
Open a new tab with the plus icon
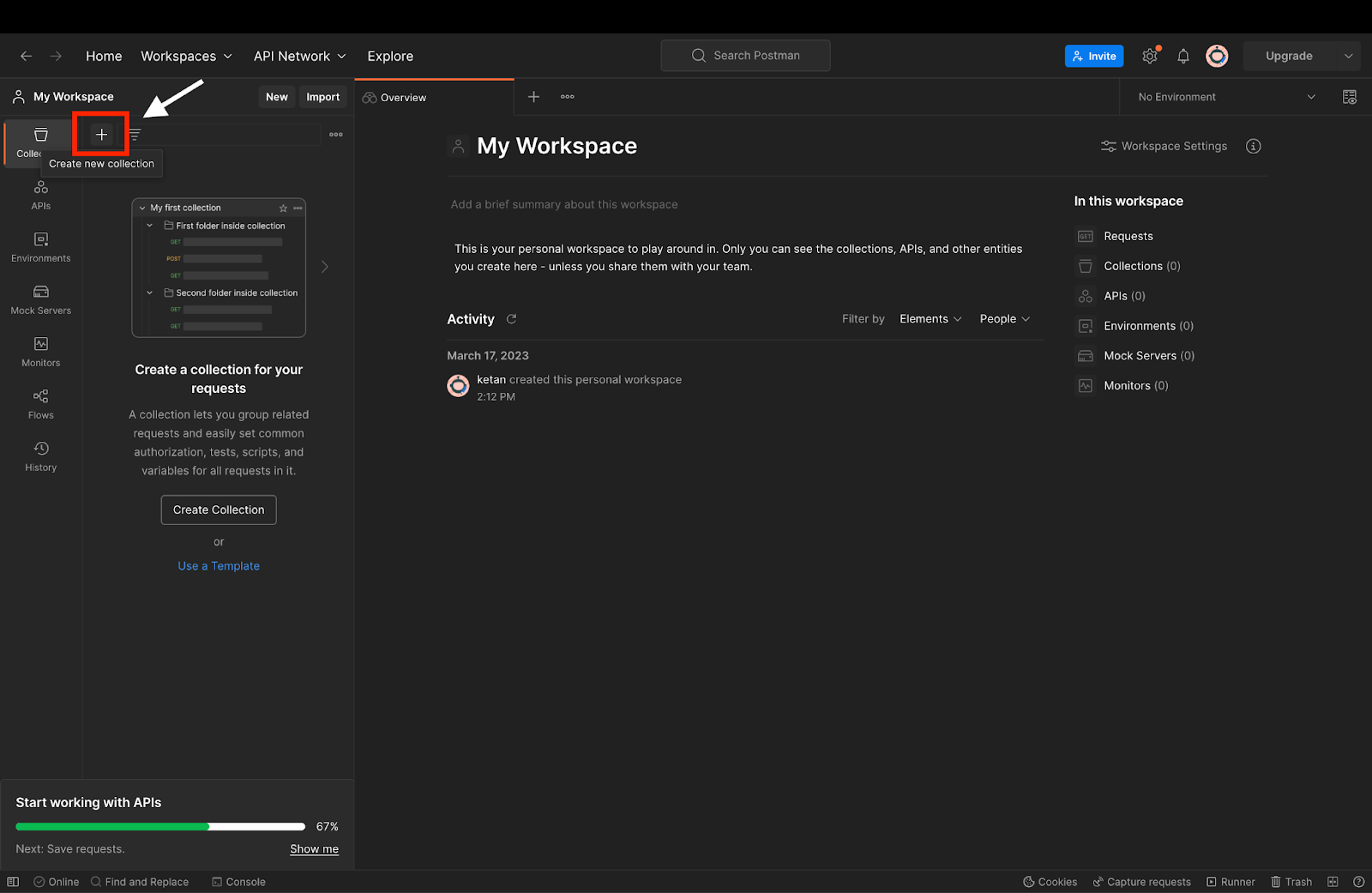(x=533, y=97)
